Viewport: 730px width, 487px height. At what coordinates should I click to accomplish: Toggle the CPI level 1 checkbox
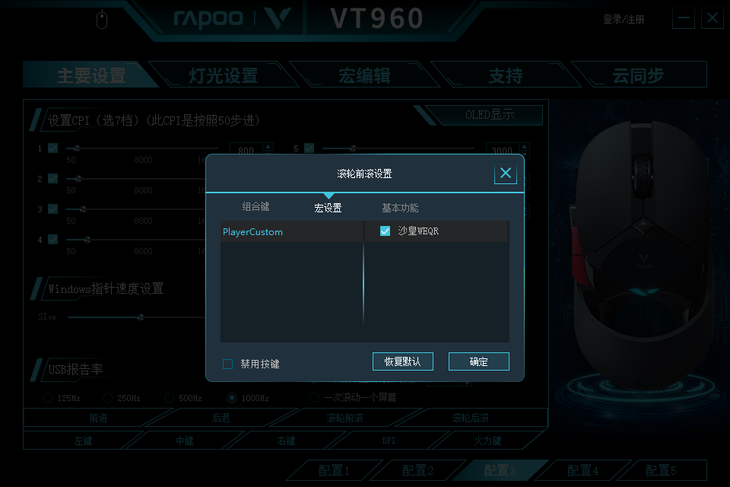coord(53,148)
